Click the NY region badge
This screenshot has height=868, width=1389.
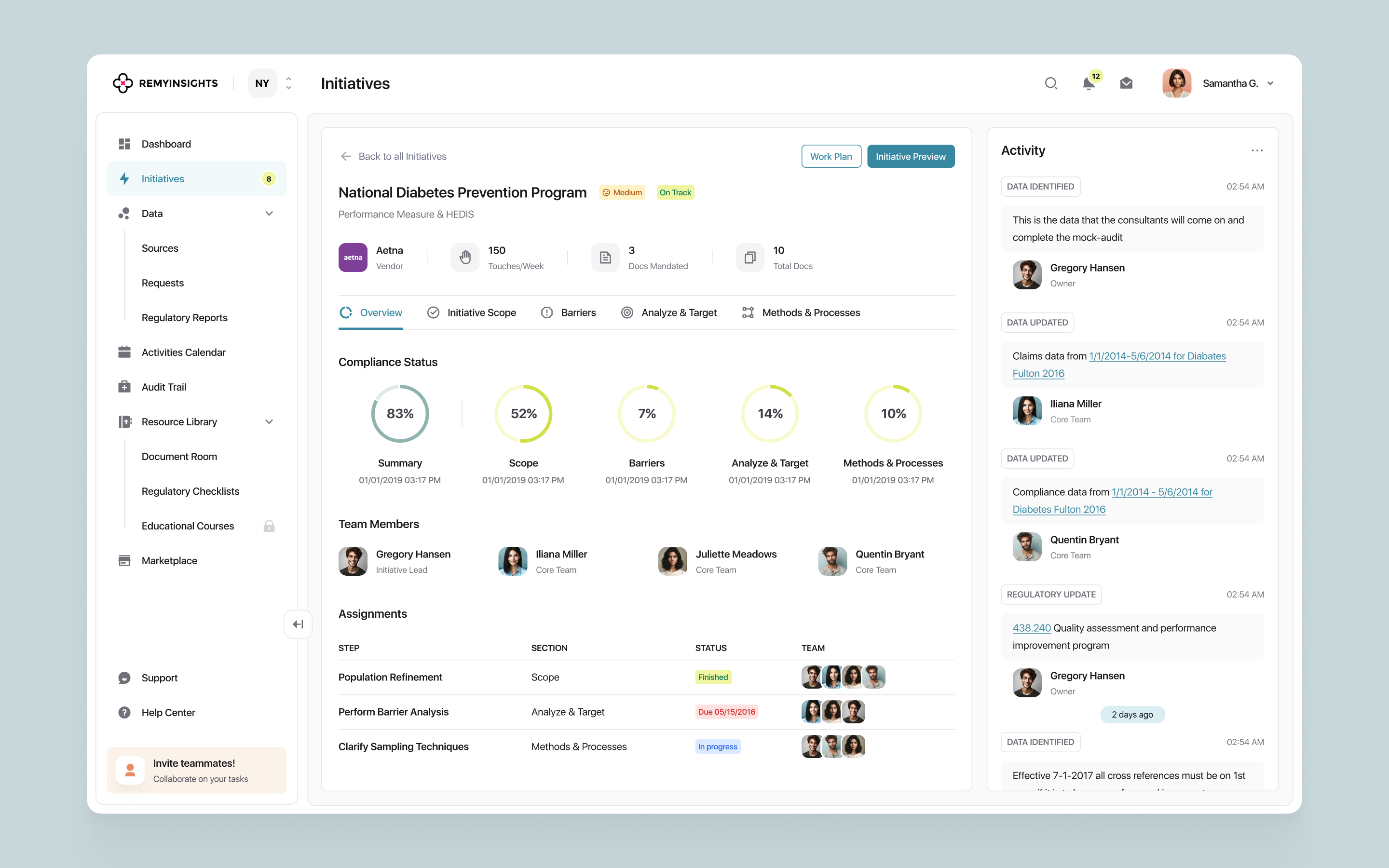click(x=262, y=83)
